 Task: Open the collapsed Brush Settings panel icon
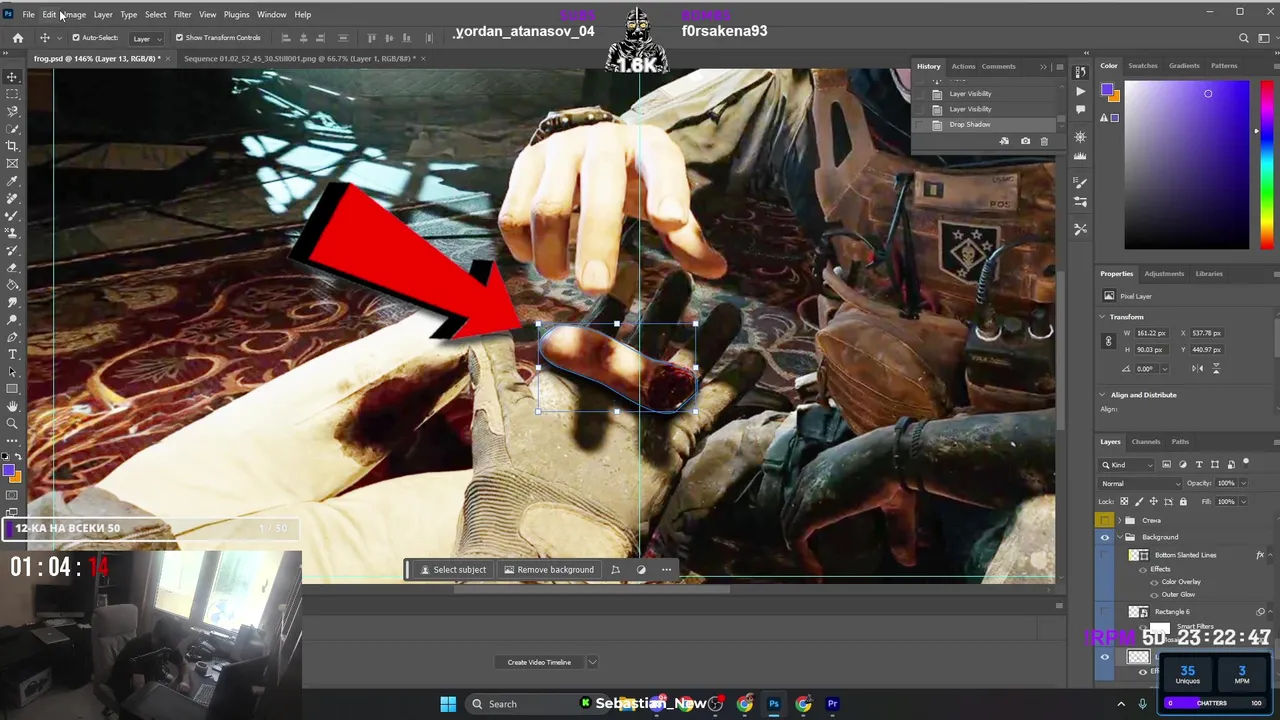pyautogui.click(x=1080, y=183)
